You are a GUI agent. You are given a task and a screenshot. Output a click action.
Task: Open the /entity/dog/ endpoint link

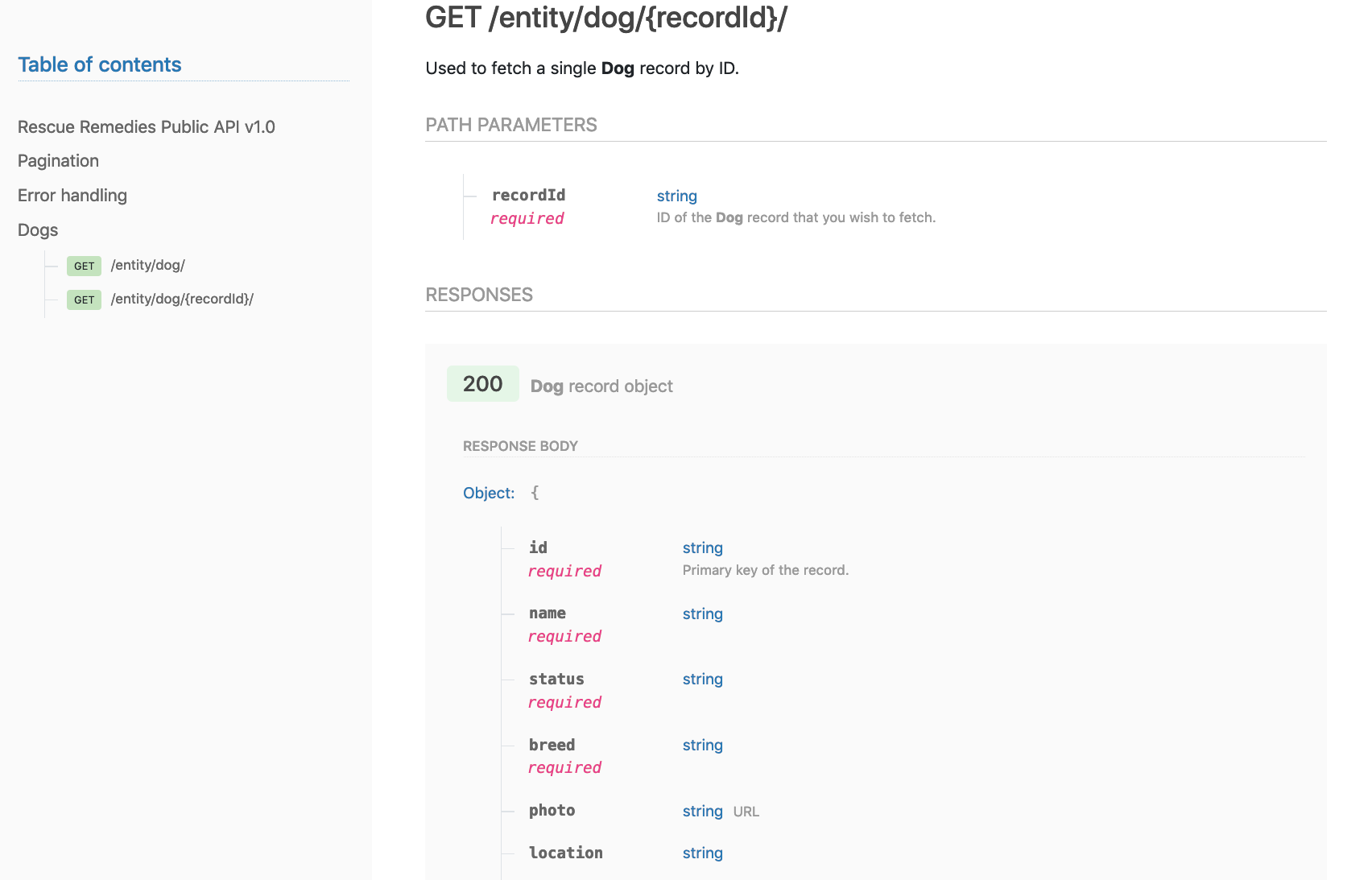coord(148,265)
